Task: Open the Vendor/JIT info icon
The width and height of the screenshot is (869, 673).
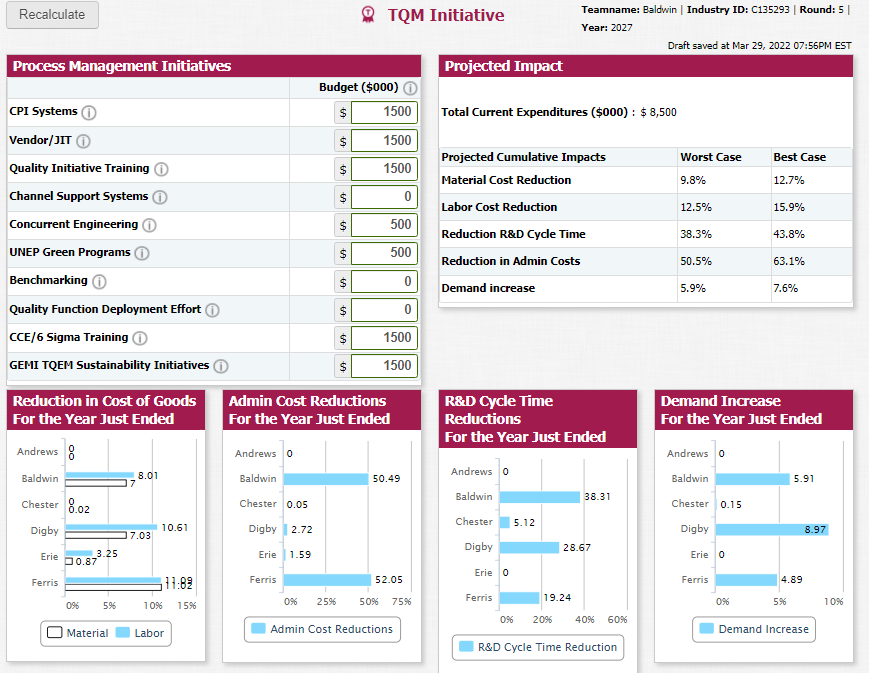Action: coord(83,141)
